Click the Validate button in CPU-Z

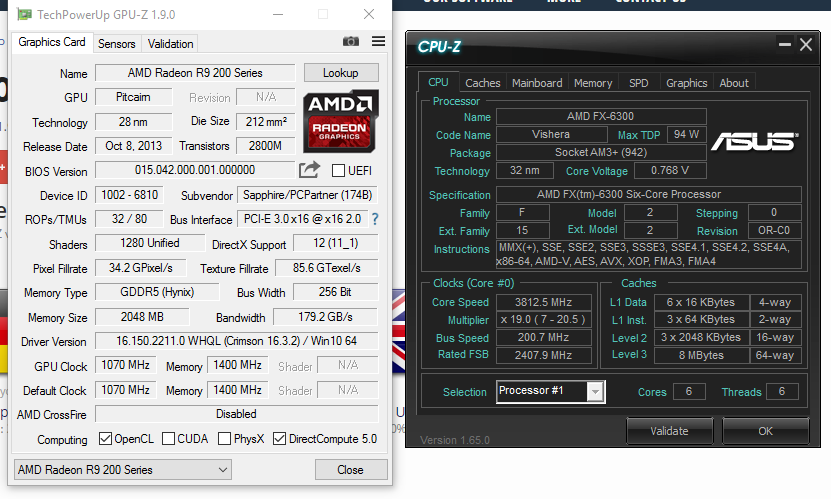(669, 431)
